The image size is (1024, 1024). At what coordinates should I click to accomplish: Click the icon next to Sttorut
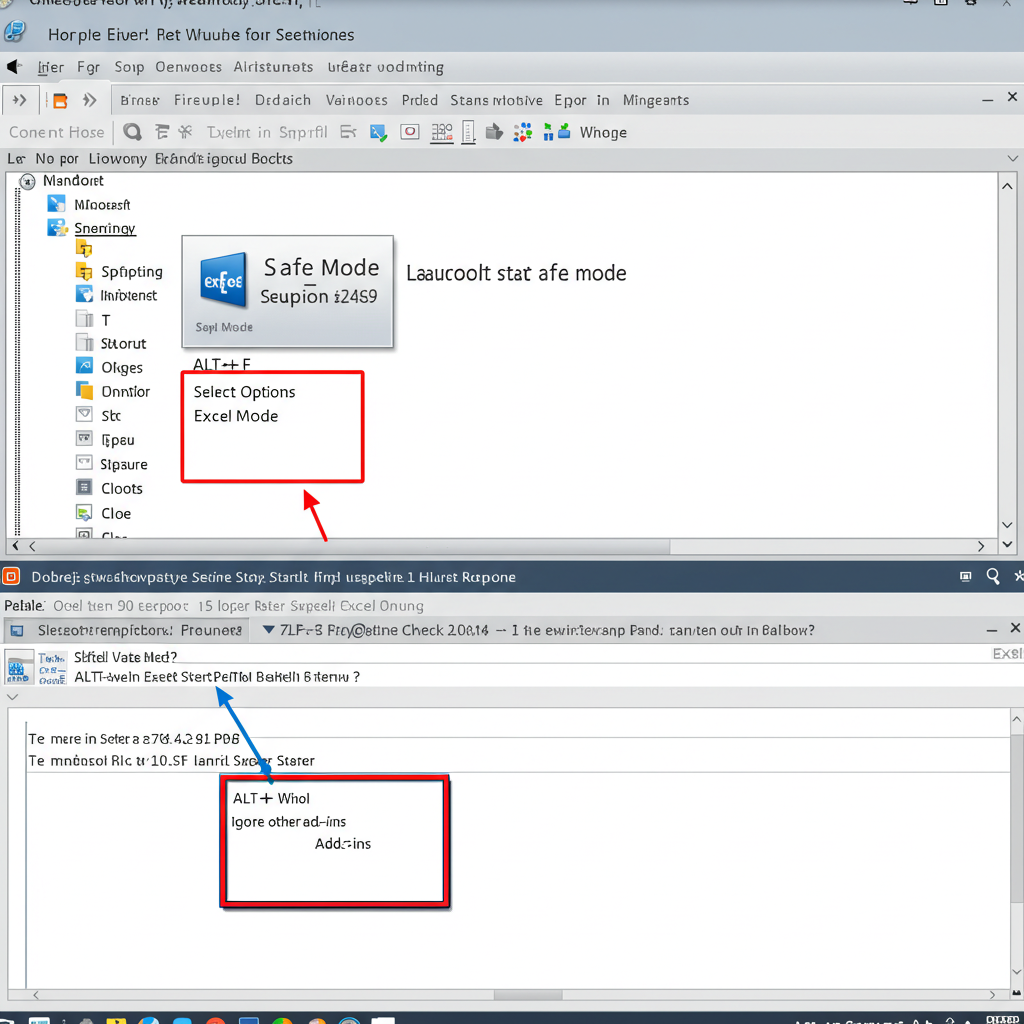pyautogui.click(x=84, y=343)
